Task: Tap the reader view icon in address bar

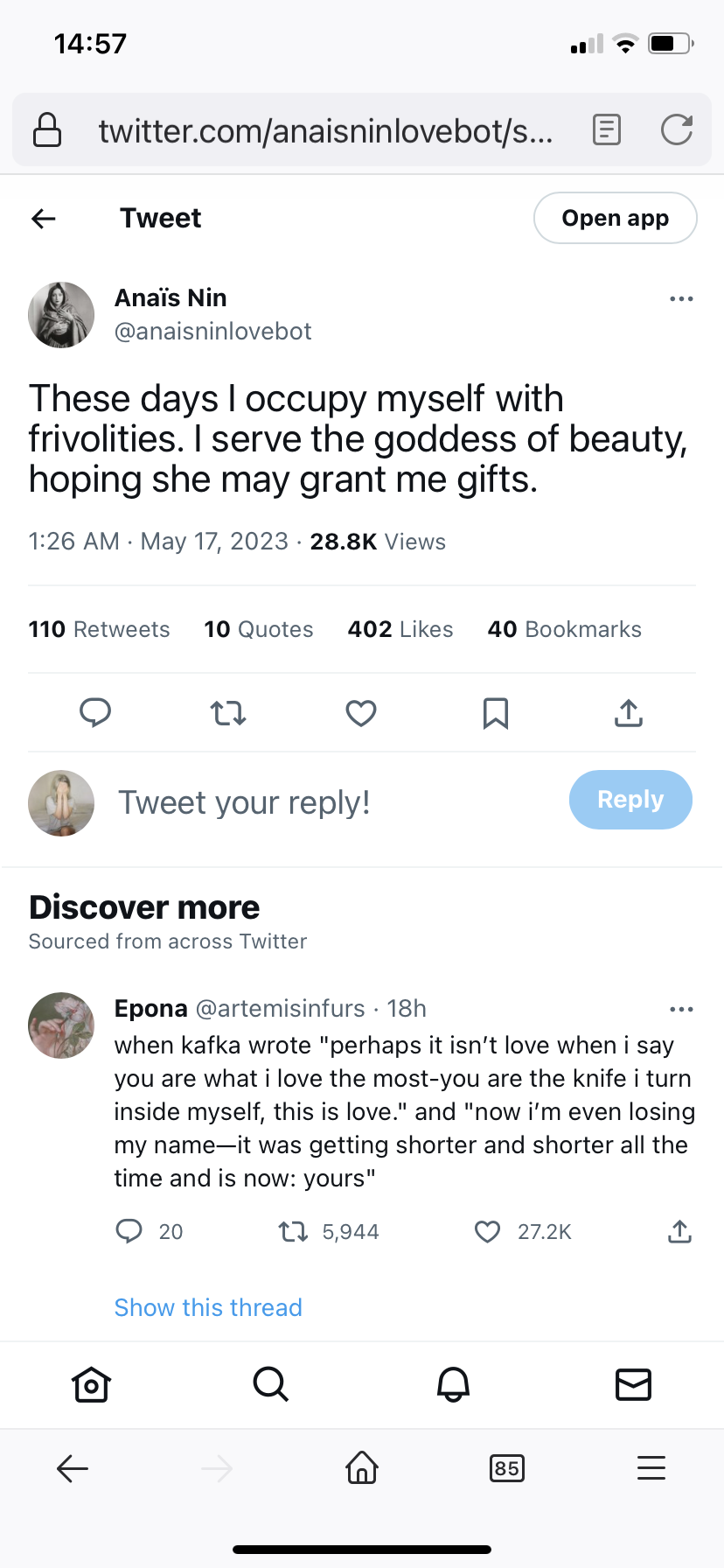Action: [x=606, y=130]
